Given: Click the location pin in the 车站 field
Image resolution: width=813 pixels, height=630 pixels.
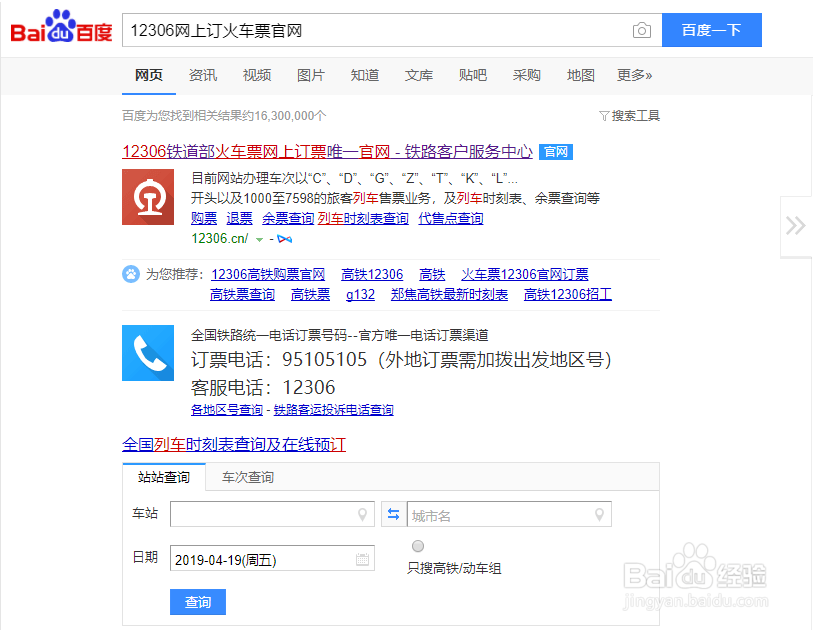Looking at the screenshot, I should point(362,513).
